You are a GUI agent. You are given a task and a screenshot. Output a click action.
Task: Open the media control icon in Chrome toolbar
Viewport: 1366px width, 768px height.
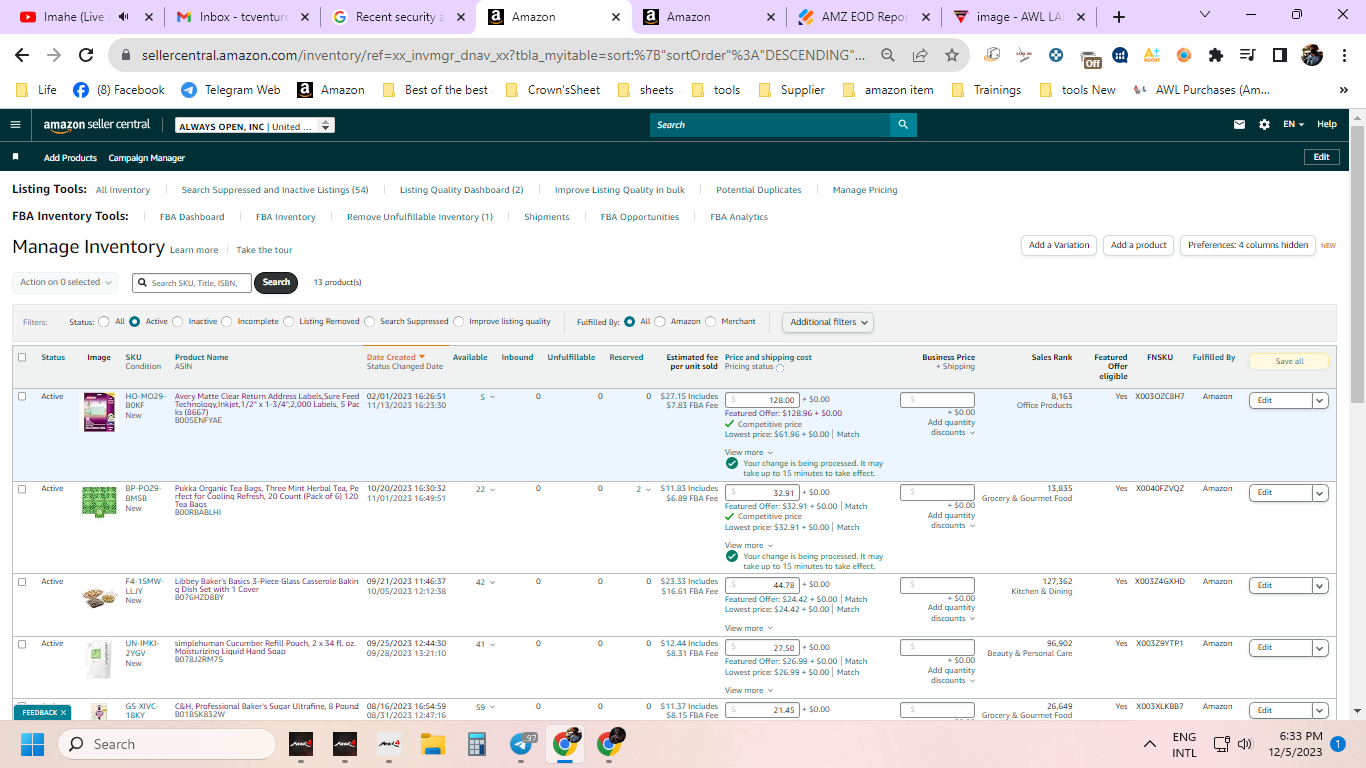tap(1247, 55)
